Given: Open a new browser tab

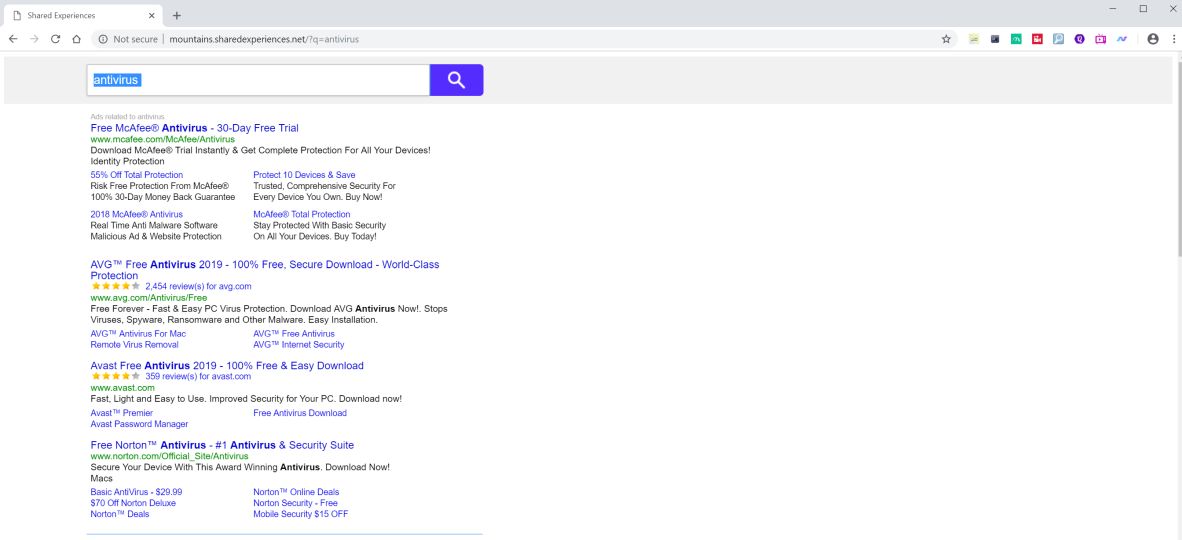Looking at the screenshot, I should [x=176, y=15].
